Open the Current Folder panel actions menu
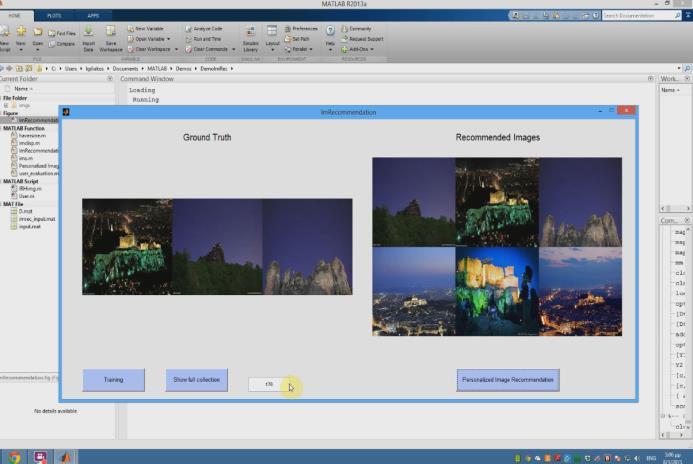 tap(110, 79)
